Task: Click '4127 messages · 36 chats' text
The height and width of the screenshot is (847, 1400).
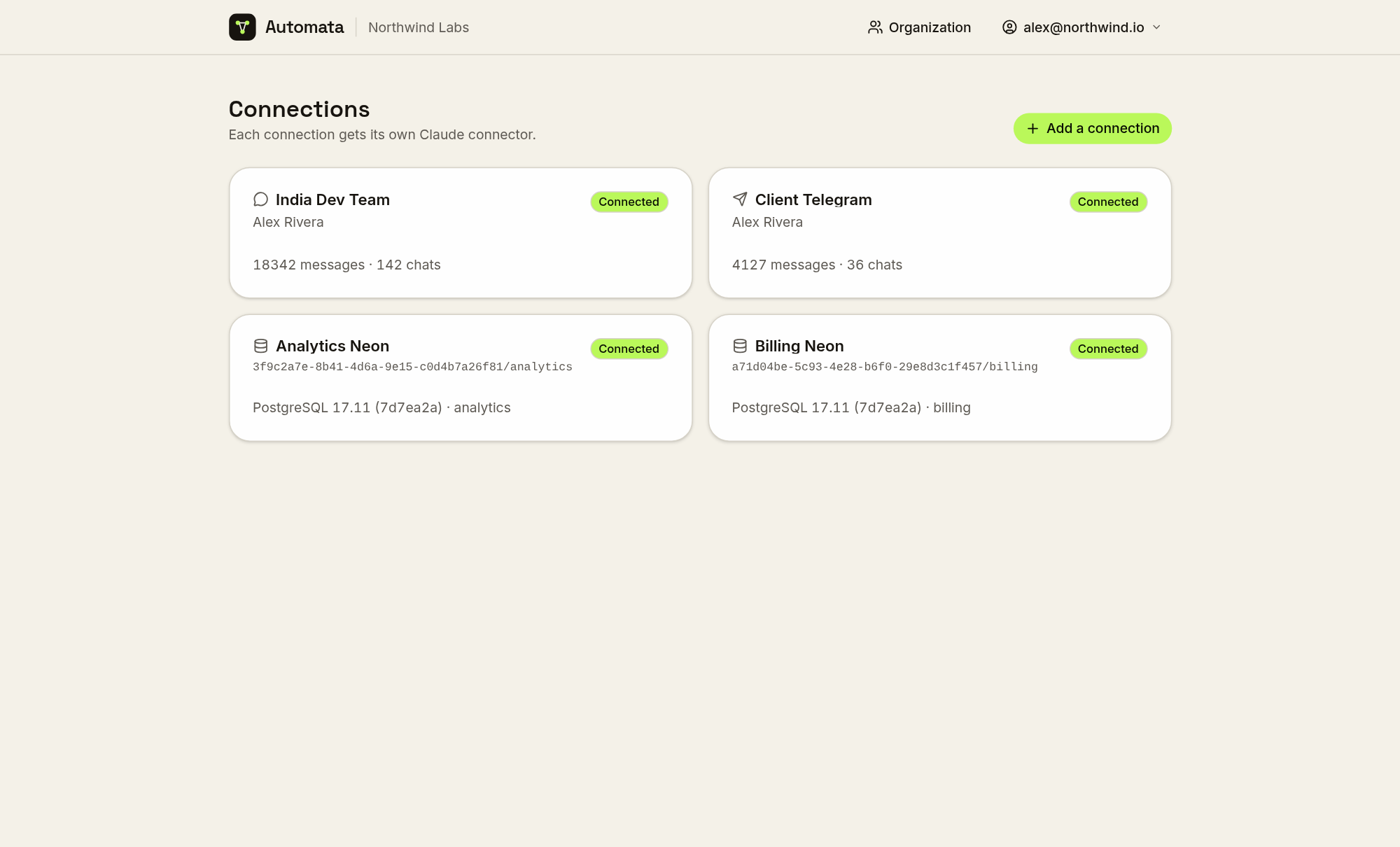Action: [817, 265]
